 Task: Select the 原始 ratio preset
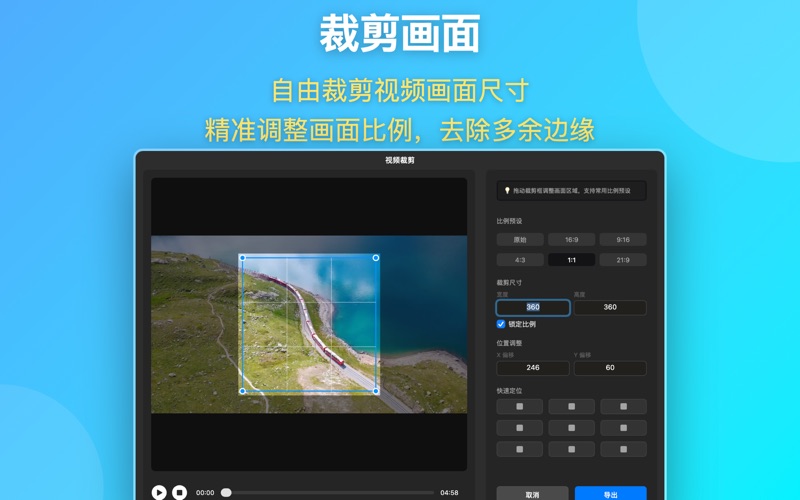pos(520,239)
